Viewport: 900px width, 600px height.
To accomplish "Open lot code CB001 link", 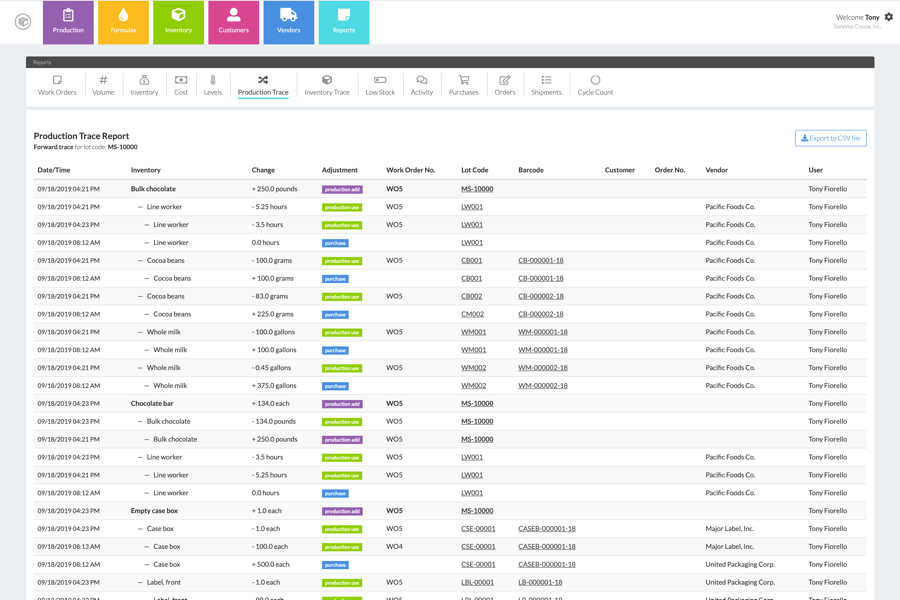I will pyautogui.click(x=471, y=261).
